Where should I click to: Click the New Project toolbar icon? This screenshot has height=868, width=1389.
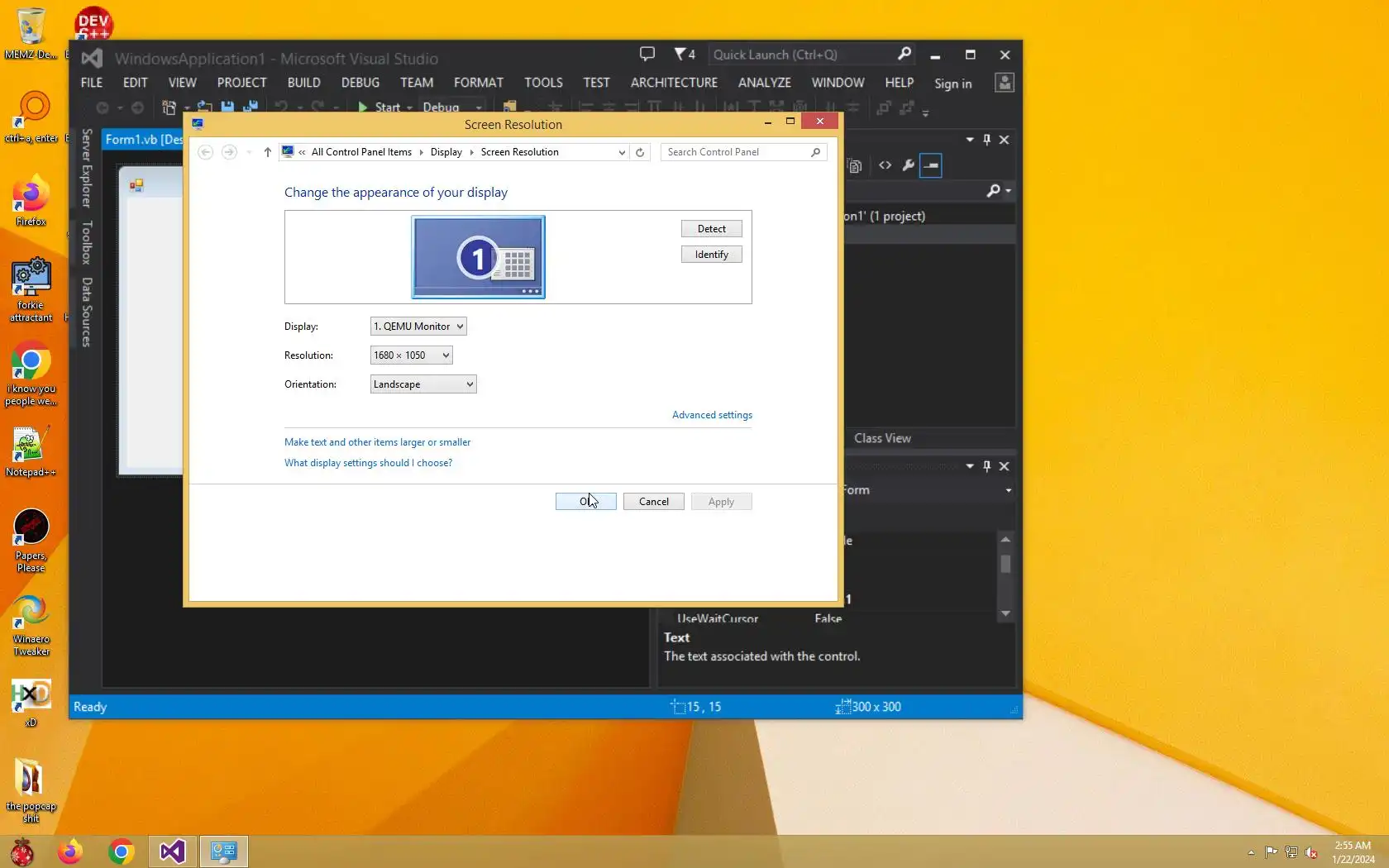(169, 107)
